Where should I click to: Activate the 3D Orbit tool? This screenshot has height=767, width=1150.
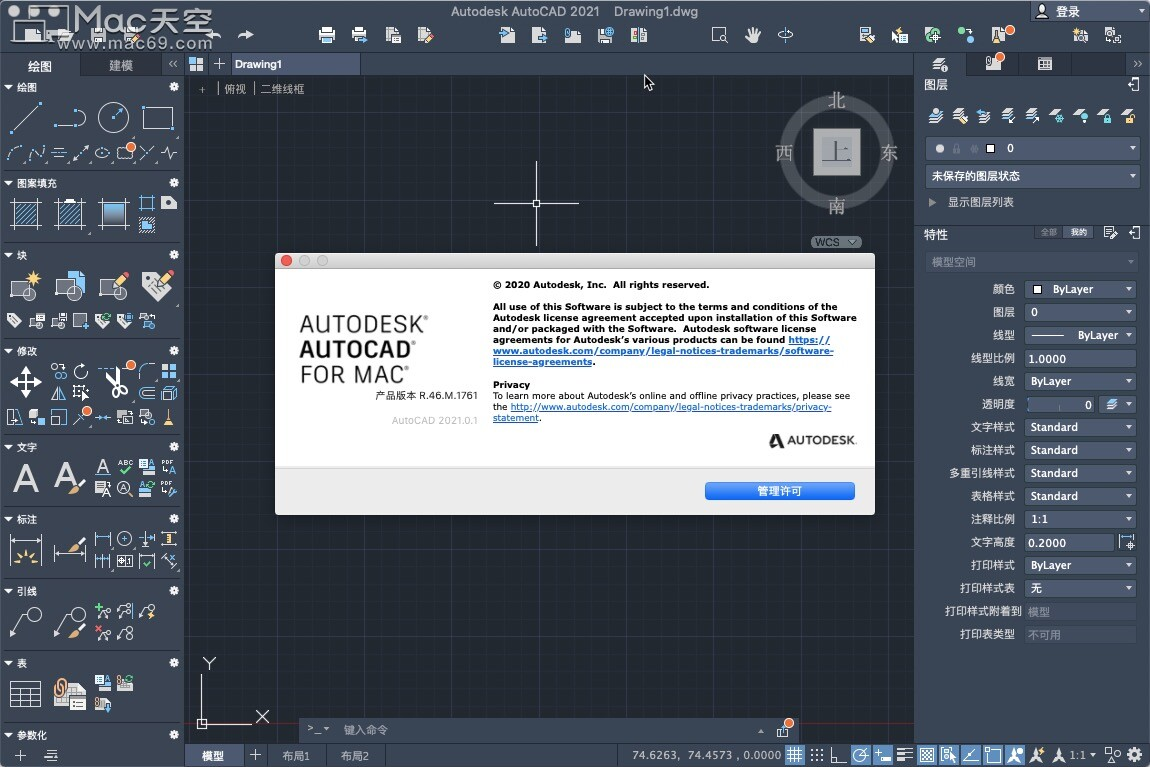pyautogui.click(x=785, y=34)
